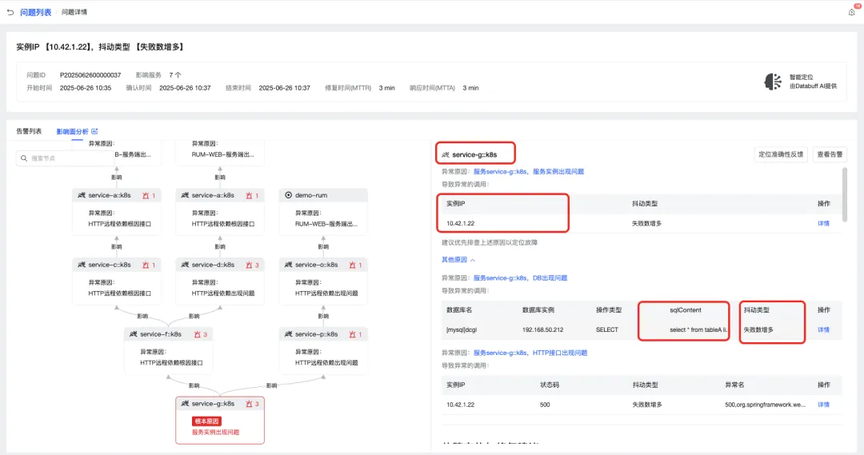Select the service-f::k8s node title

(161, 334)
